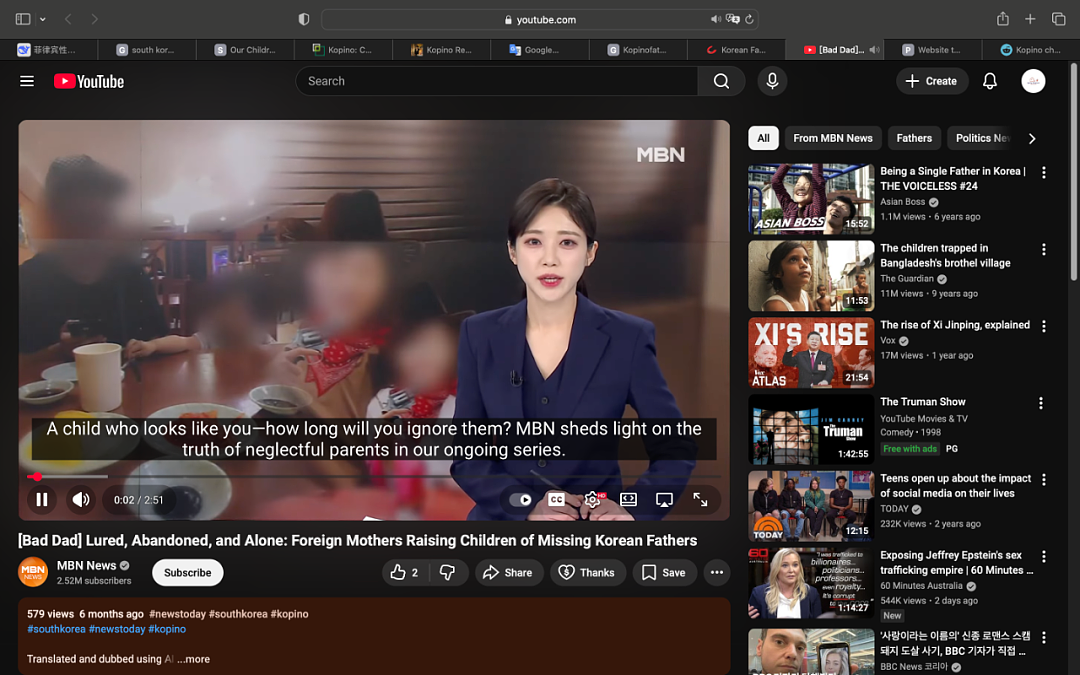Click blue #kopino hashtag link
Viewport: 1080px width, 675px height.
click(167, 629)
